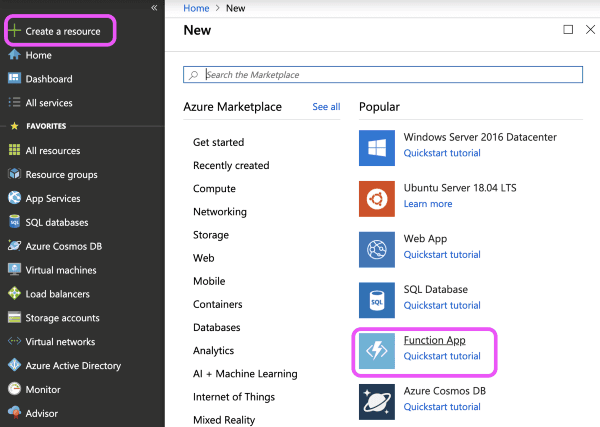The image size is (600, 427).
Task: Click the Azure Cosmos DB sidebar icon
Action: click(x=14, y=246)
